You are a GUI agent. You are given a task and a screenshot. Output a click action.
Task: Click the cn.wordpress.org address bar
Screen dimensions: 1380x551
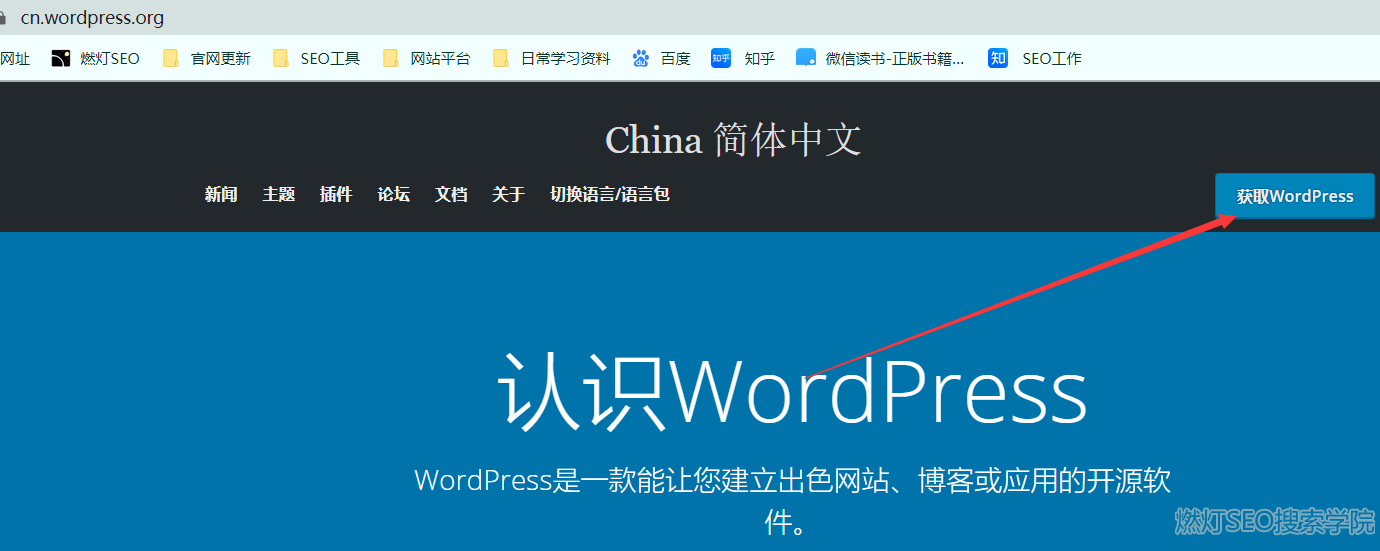[92, 18]
